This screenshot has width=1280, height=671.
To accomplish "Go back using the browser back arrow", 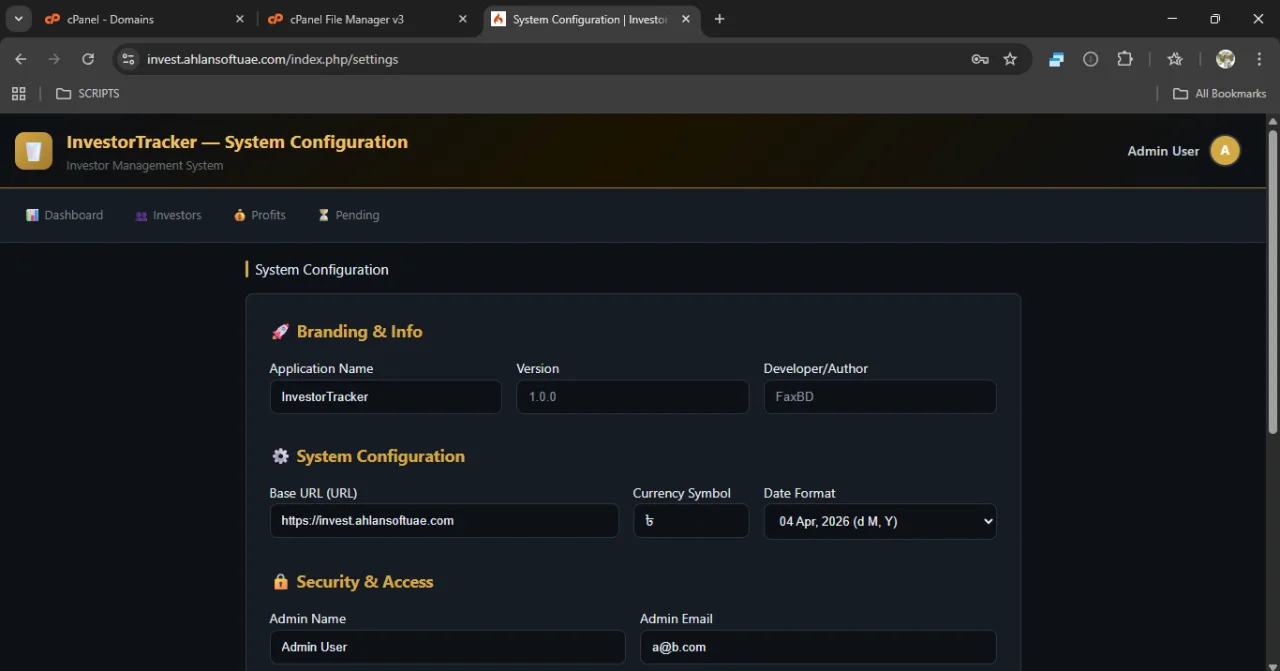I will click(x=21, y=59).
